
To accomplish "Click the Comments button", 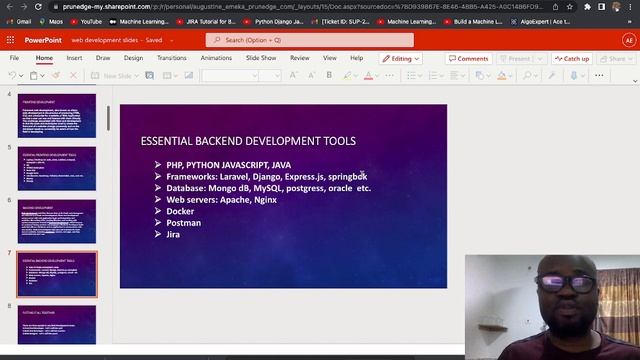I will pos(469,59).
